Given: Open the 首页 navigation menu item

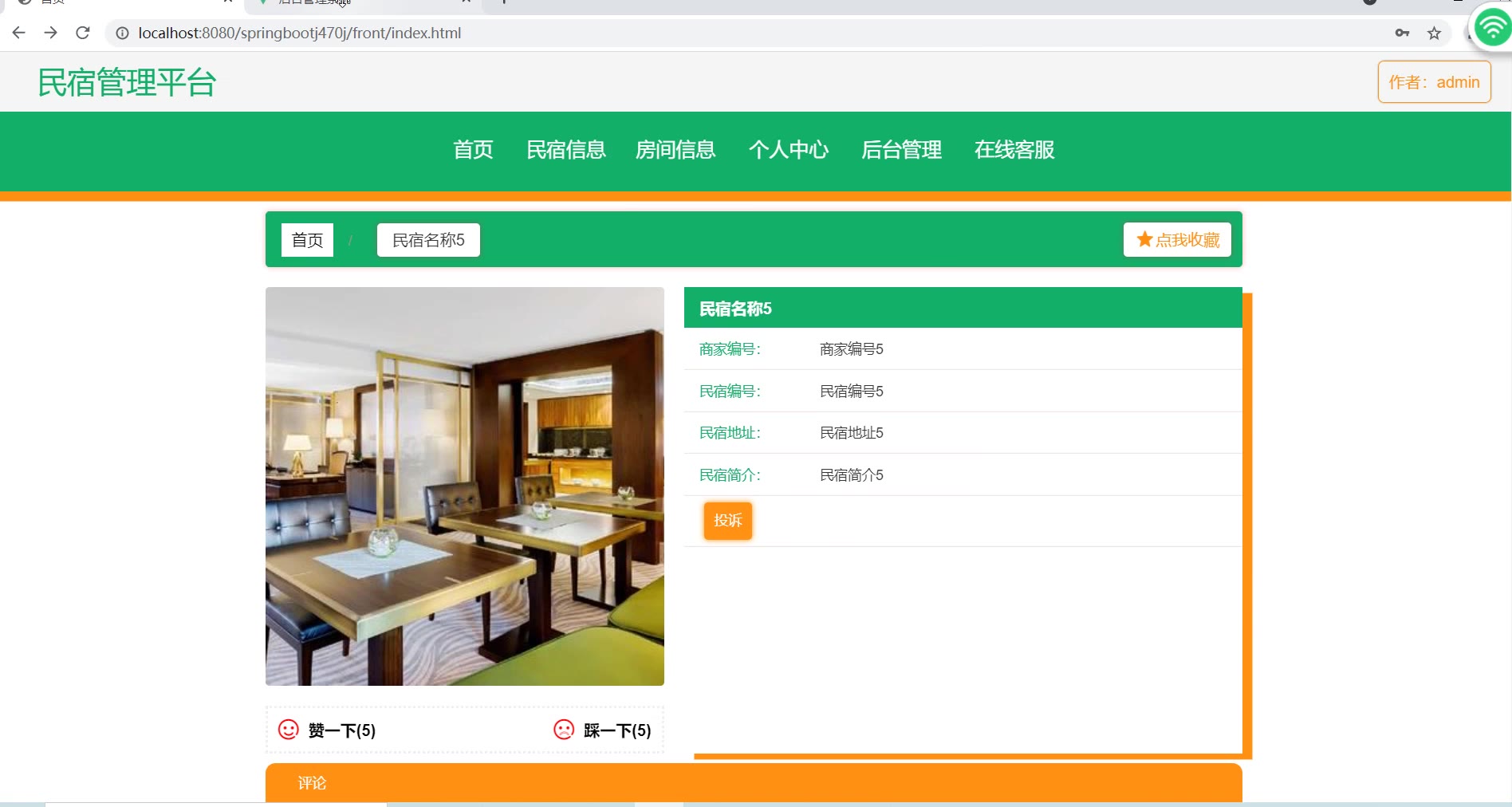Looking at the screenshot, I should 473,150.
